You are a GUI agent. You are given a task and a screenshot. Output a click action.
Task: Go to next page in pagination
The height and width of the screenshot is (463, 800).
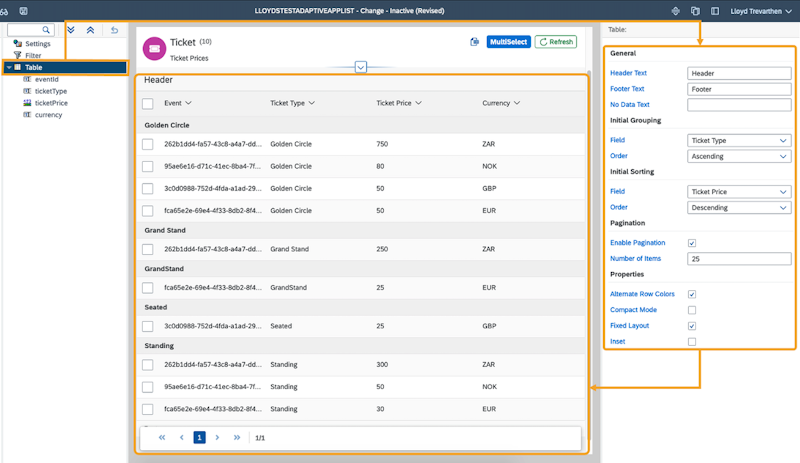pos(217,437)
